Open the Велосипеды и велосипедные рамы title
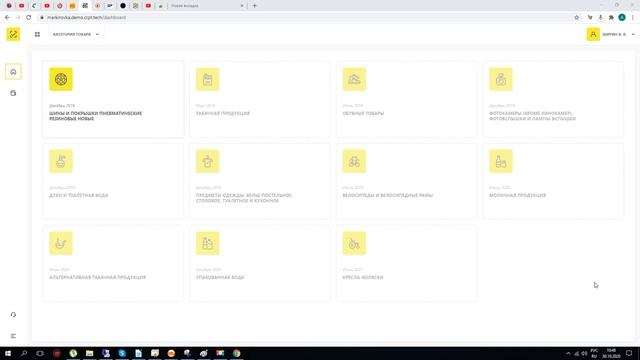Viewport: 640px width, 360px height. click(x=388, y=196)
